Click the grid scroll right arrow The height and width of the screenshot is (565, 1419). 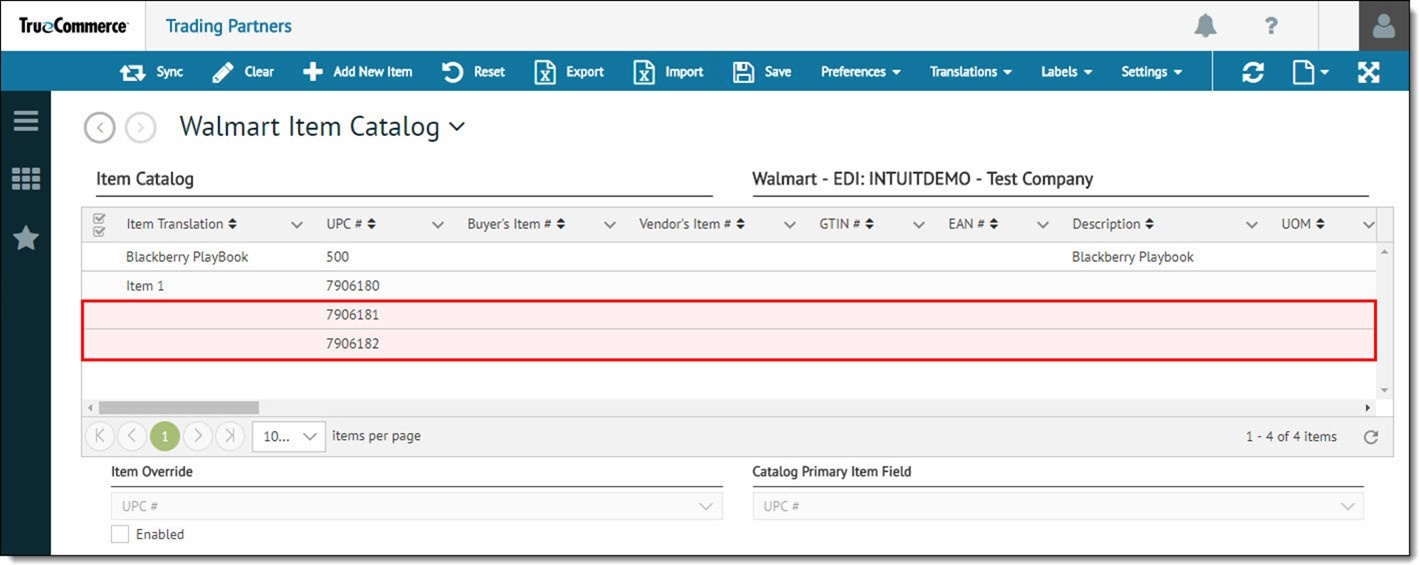tap(1368, 408)
